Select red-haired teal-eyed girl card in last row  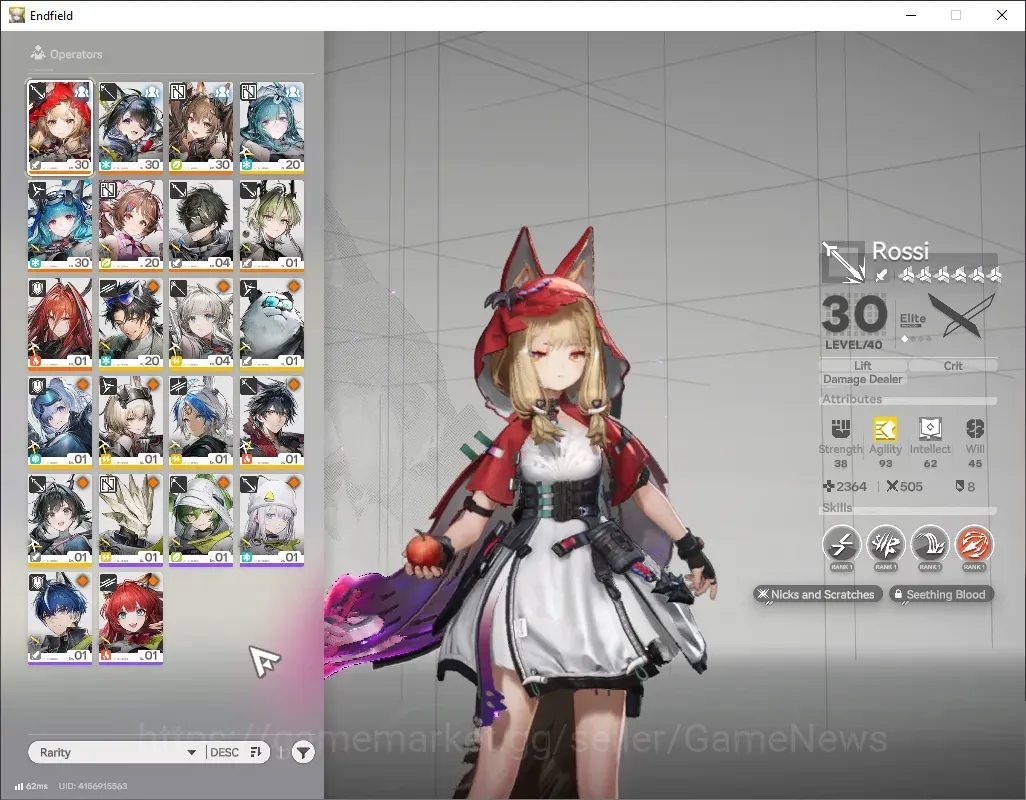[131, 618]
